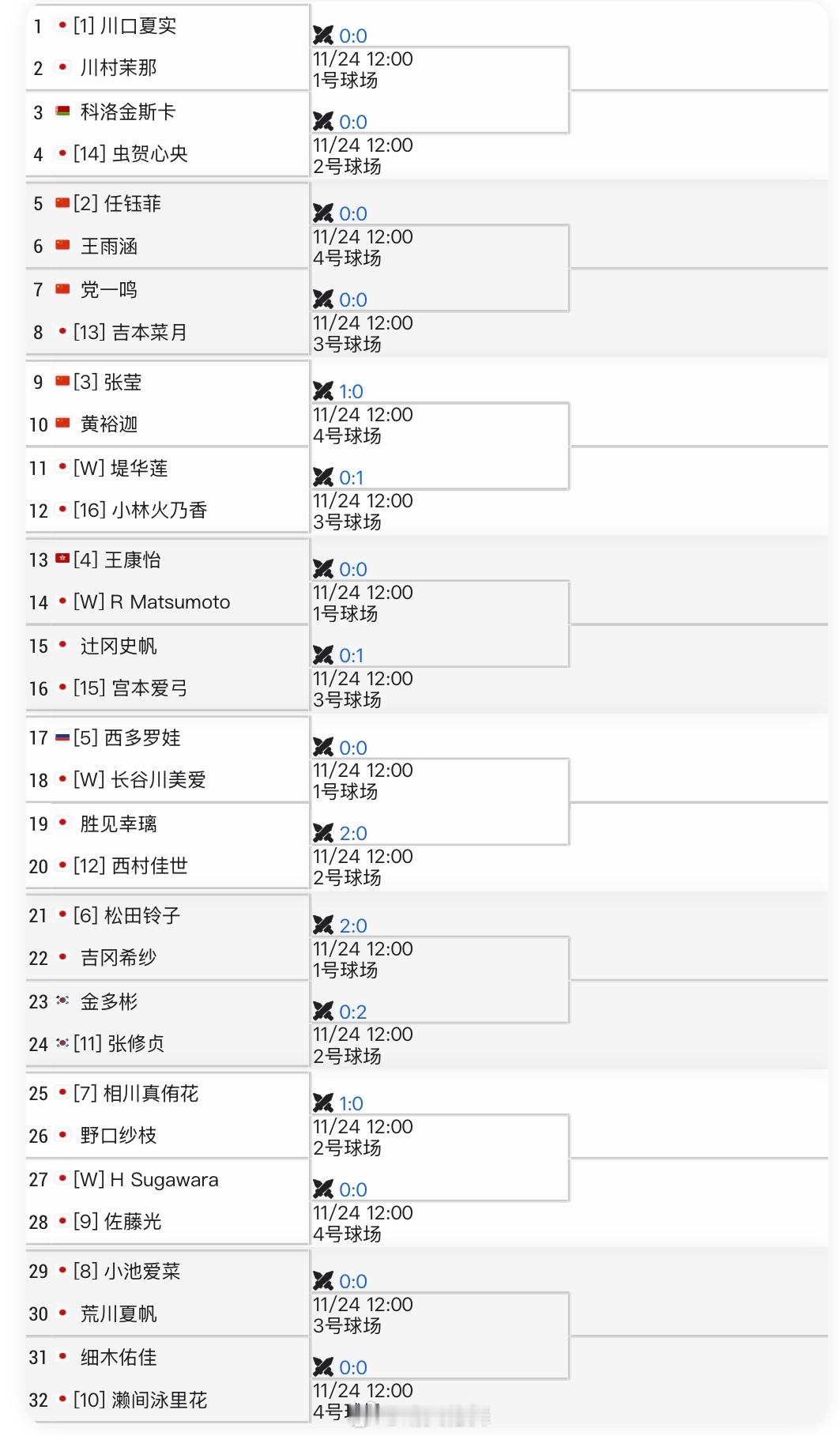This screenshot has height=1436, width=840.
Task: Select wildcard player H Sugawara
Action: coord(164,1180)
